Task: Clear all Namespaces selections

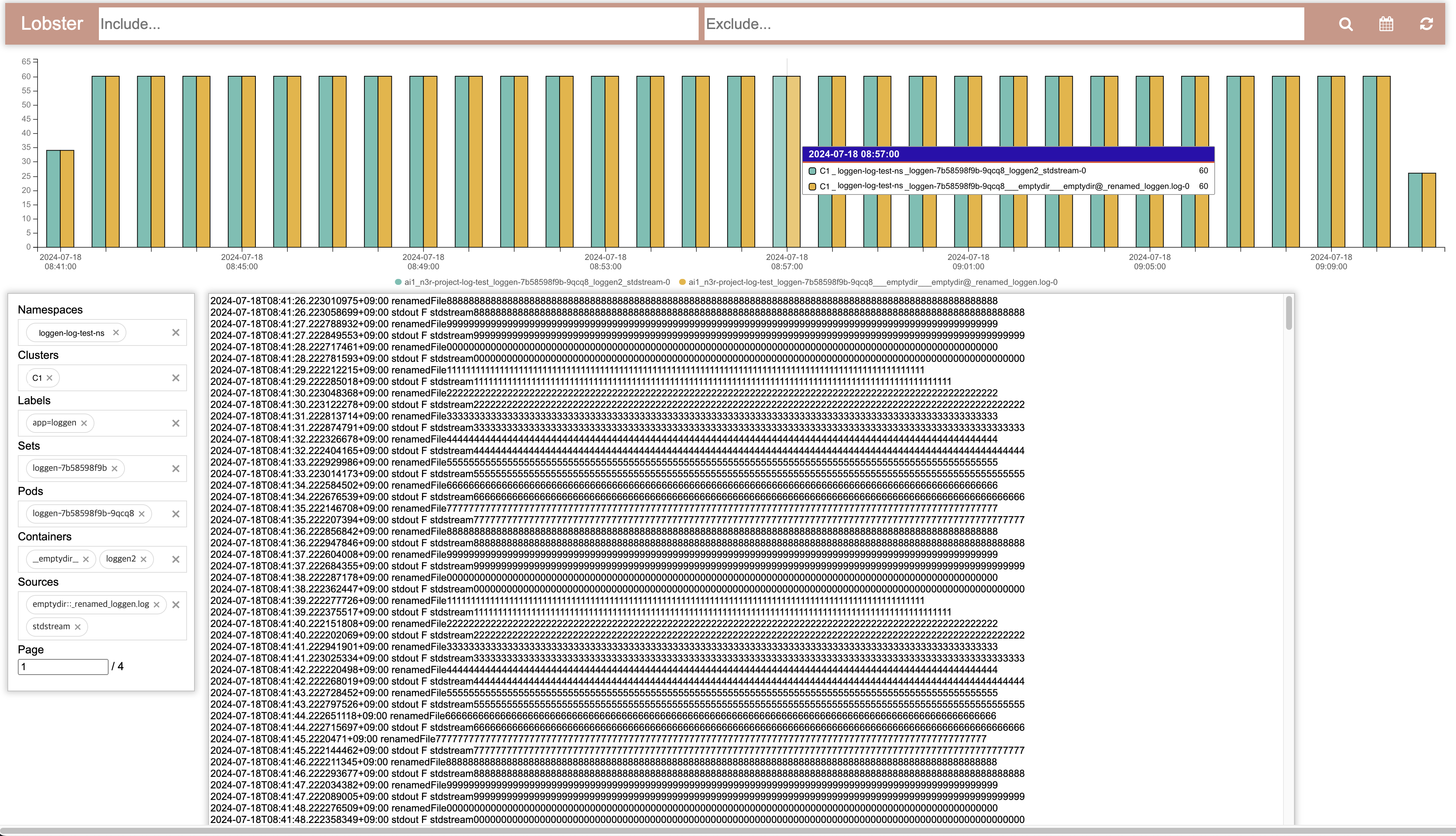Action: point(175,332)
